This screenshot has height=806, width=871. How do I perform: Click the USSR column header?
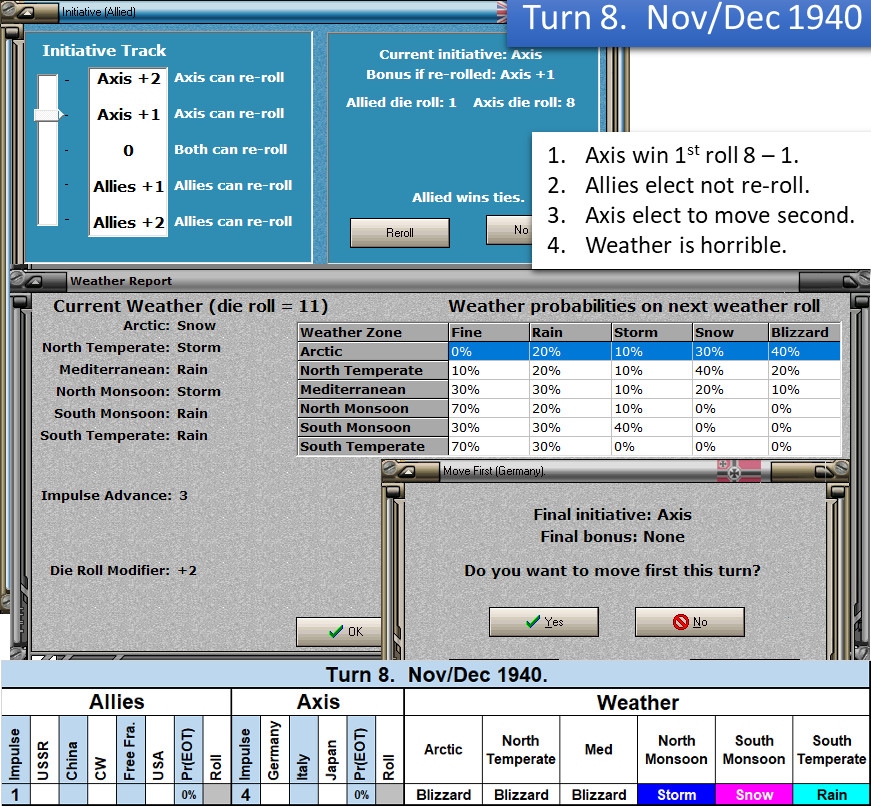(x=44, y=749)
